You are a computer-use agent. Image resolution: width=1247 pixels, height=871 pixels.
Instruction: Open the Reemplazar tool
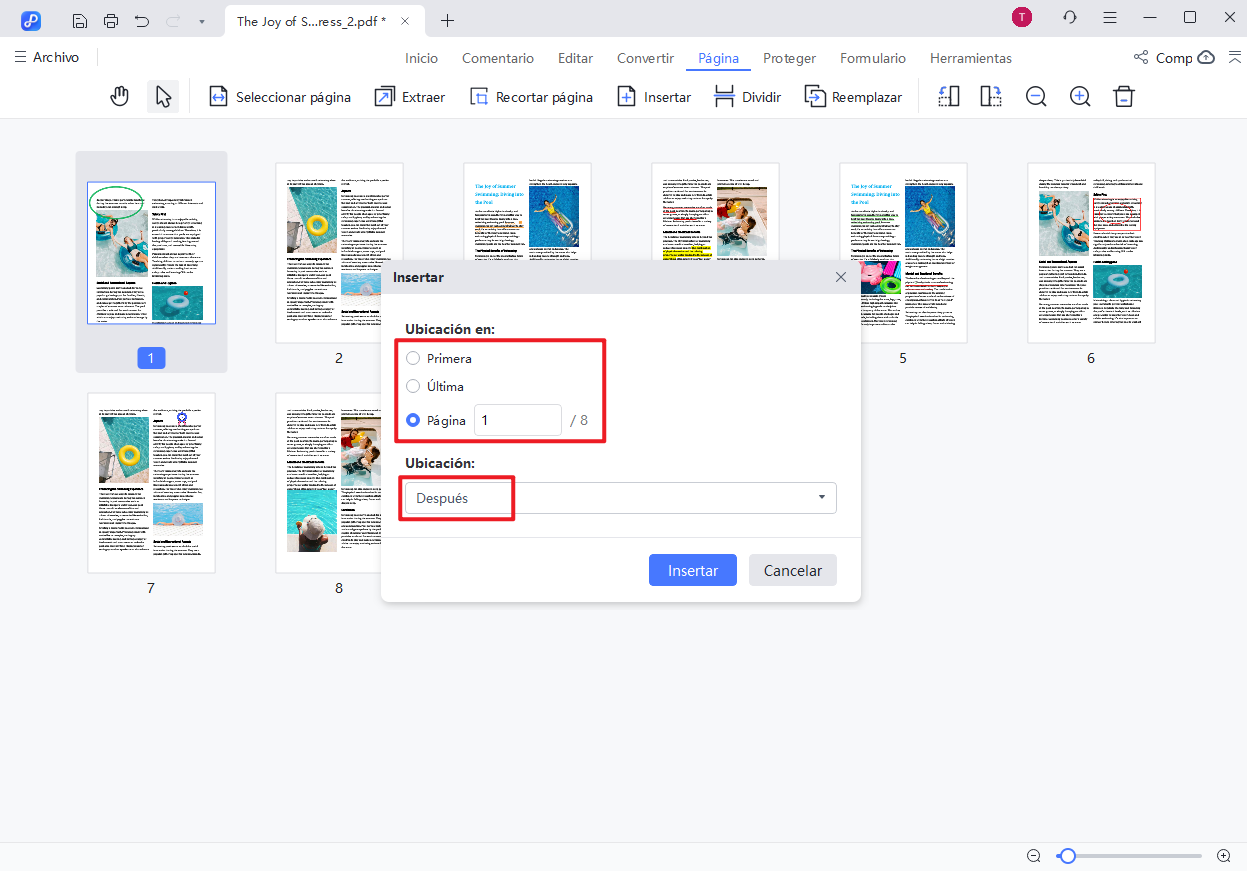853,96
